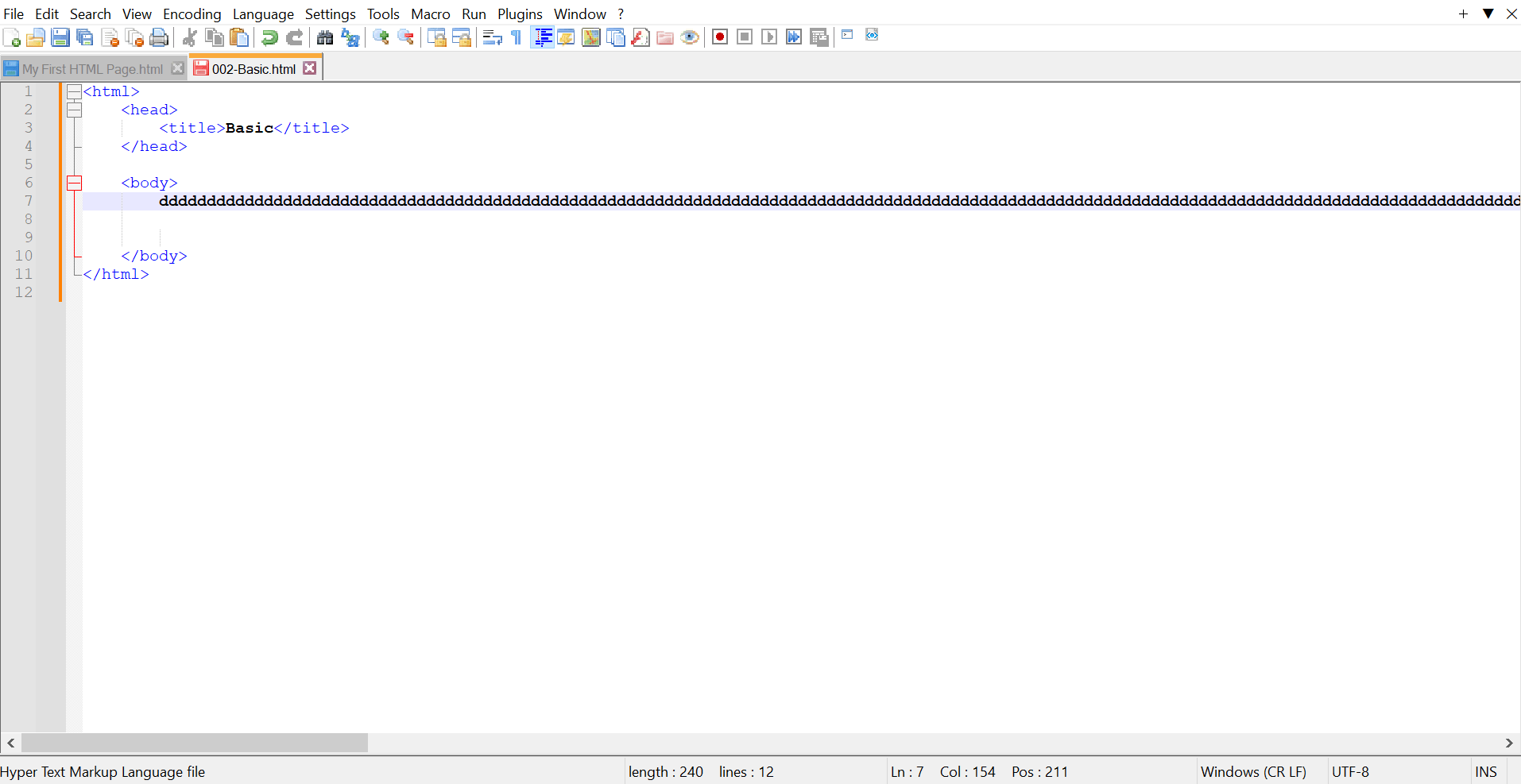Toggle show all characters display
The image size is (1521, 784).
coord(515,37)
